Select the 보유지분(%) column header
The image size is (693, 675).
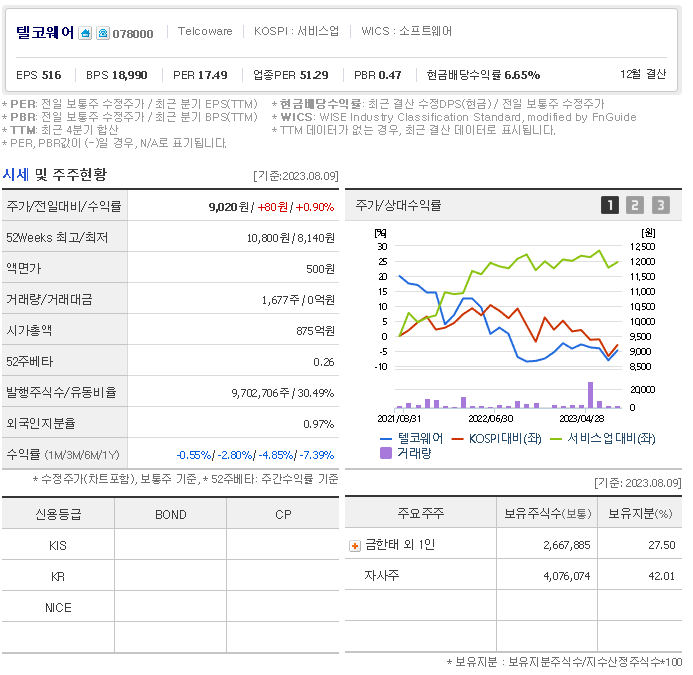640,513
